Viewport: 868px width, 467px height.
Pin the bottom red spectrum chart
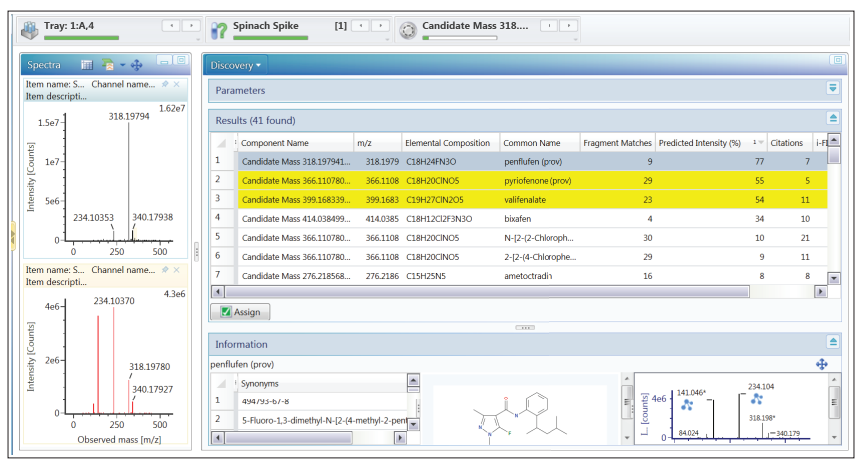[164, 269]
